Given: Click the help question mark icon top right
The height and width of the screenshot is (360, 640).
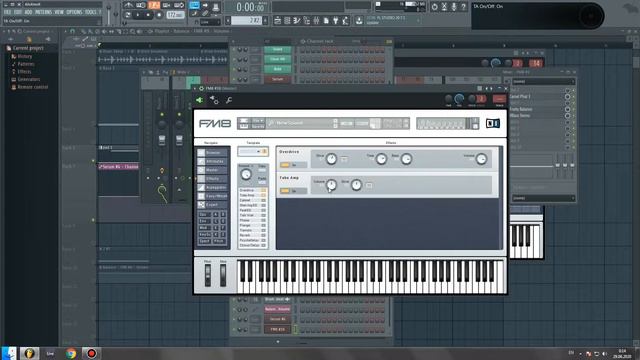Looking at the screenshot, I should coord(463,7).
